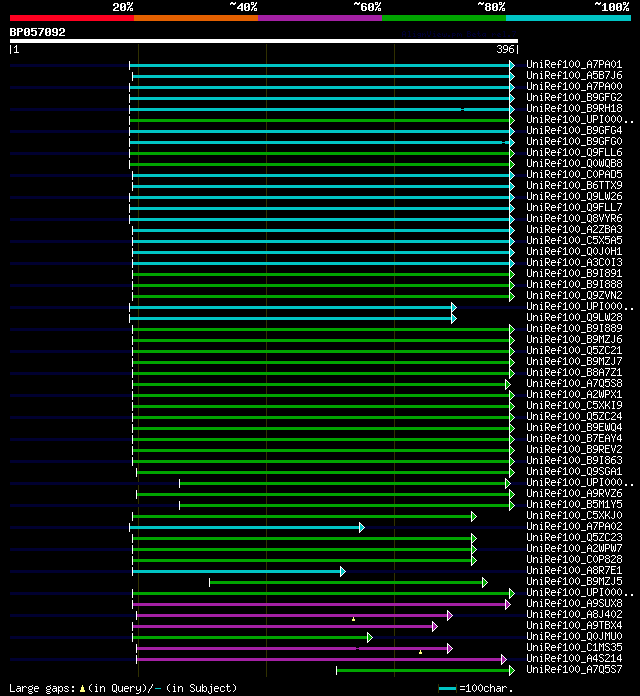Click the query end position 396
640x696 pixels.
(x=505, y=49)
